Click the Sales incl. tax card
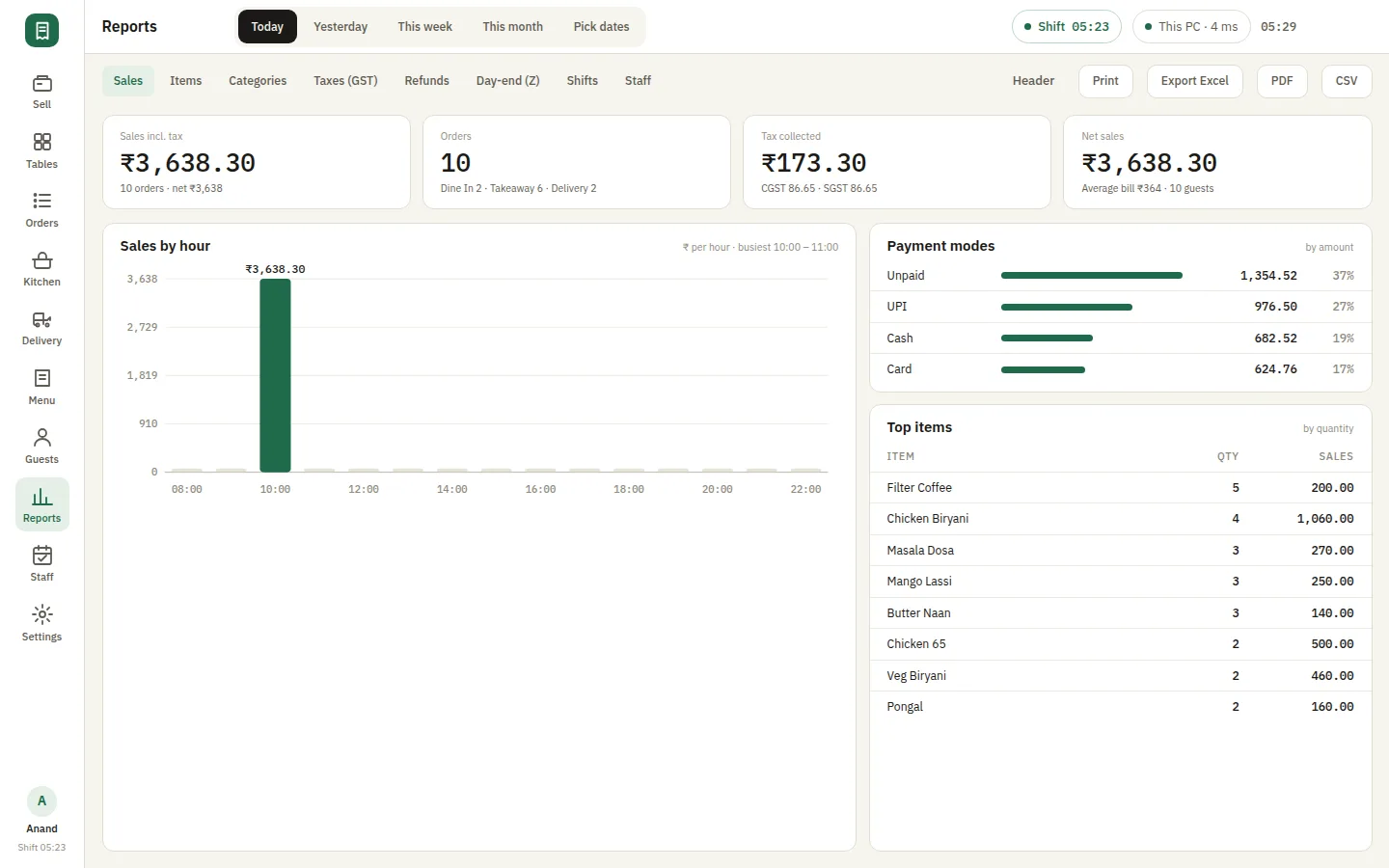The width and height of the screenshot is (1389, 868). tap(257, 162)
